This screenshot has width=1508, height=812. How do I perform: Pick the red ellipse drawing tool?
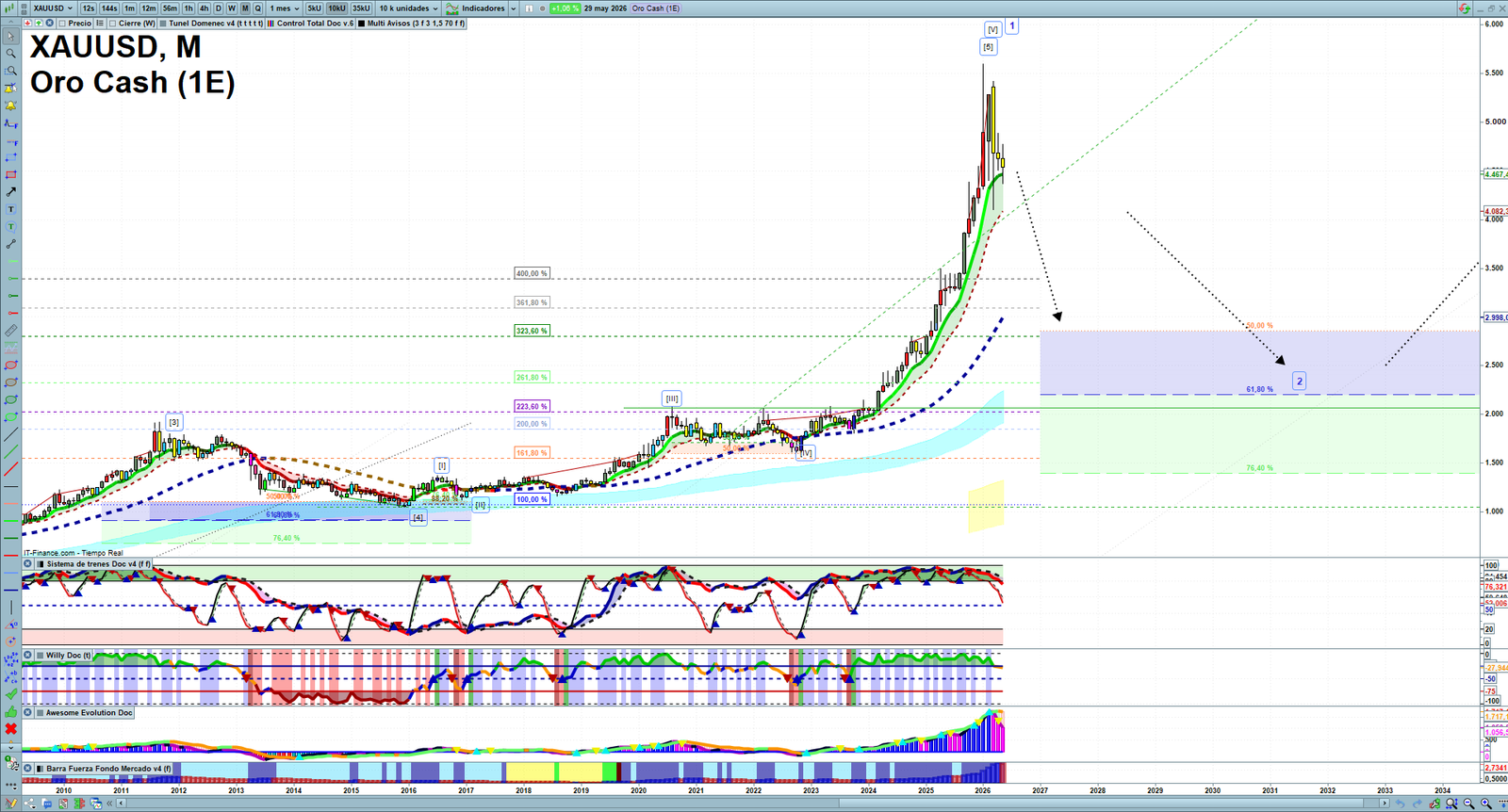point(11,365)
